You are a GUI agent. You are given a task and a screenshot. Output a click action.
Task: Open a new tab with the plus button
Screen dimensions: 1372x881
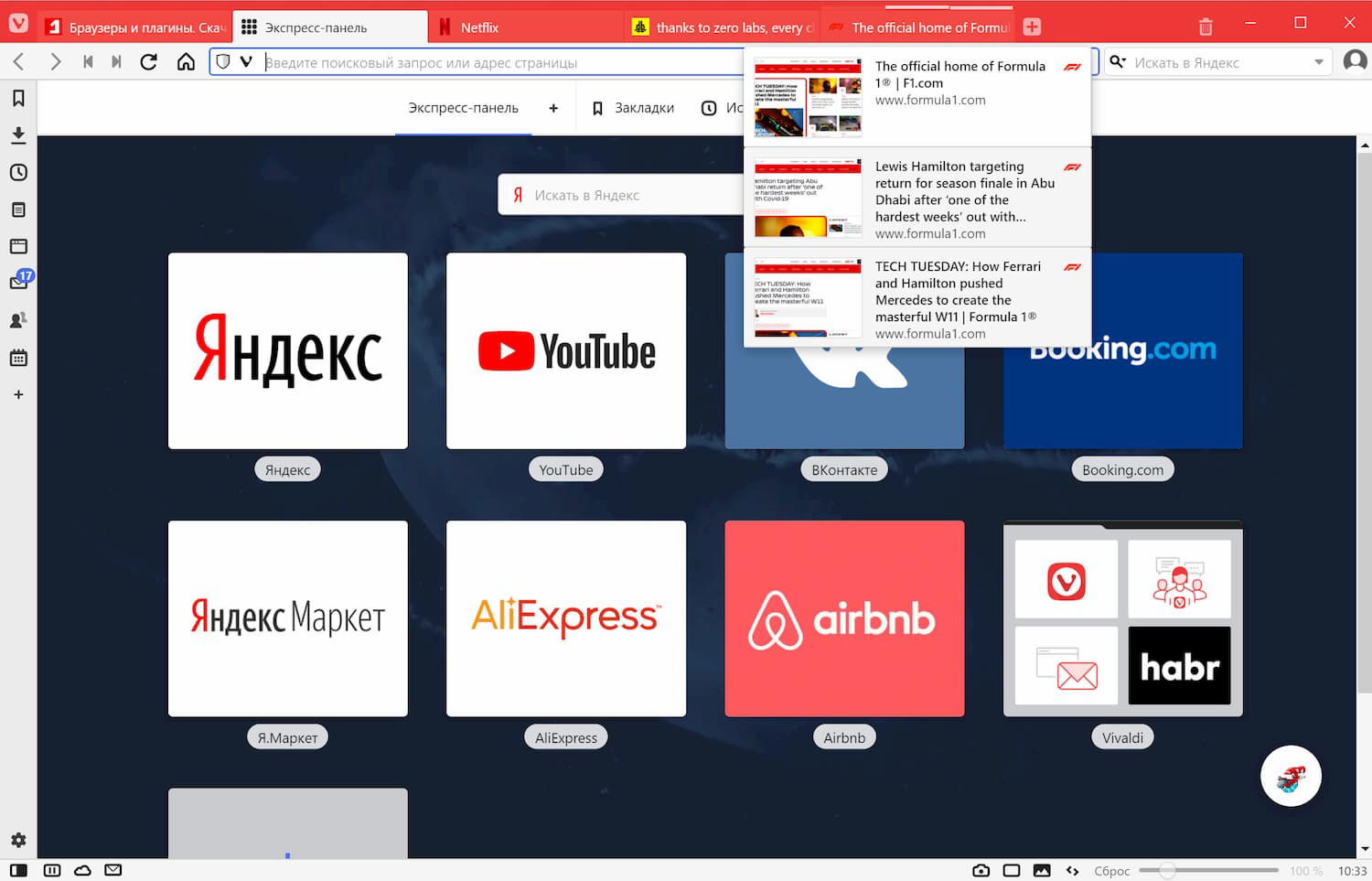1032,27
